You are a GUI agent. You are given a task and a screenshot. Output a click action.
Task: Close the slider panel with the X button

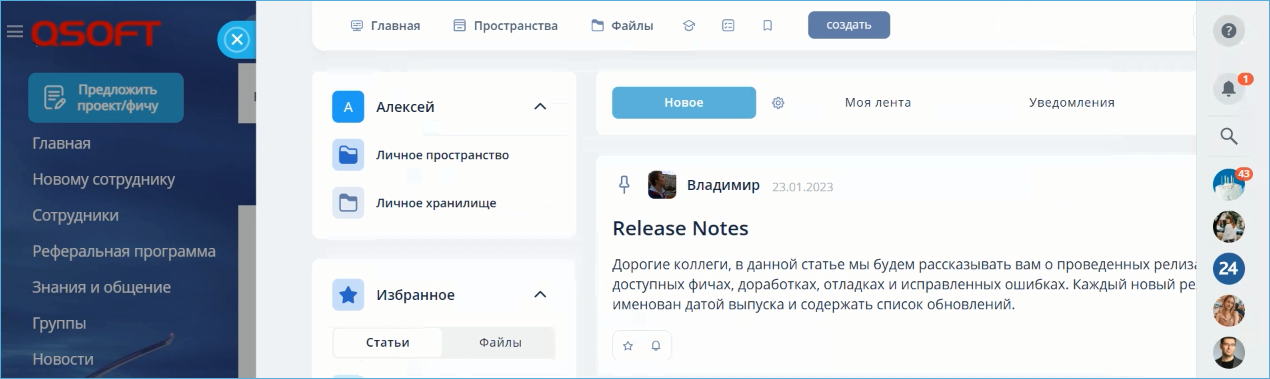(236, 40)
